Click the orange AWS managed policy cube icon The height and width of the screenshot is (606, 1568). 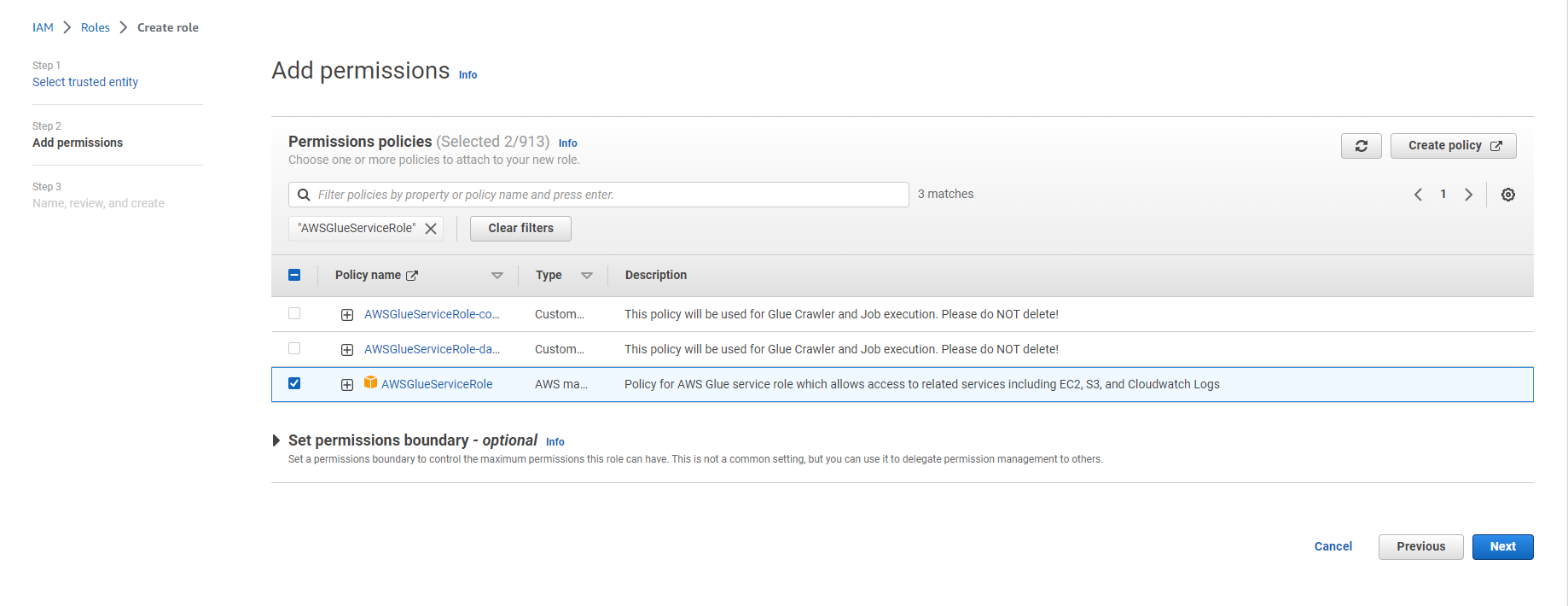pyautogui.click(x=370, y=382)
